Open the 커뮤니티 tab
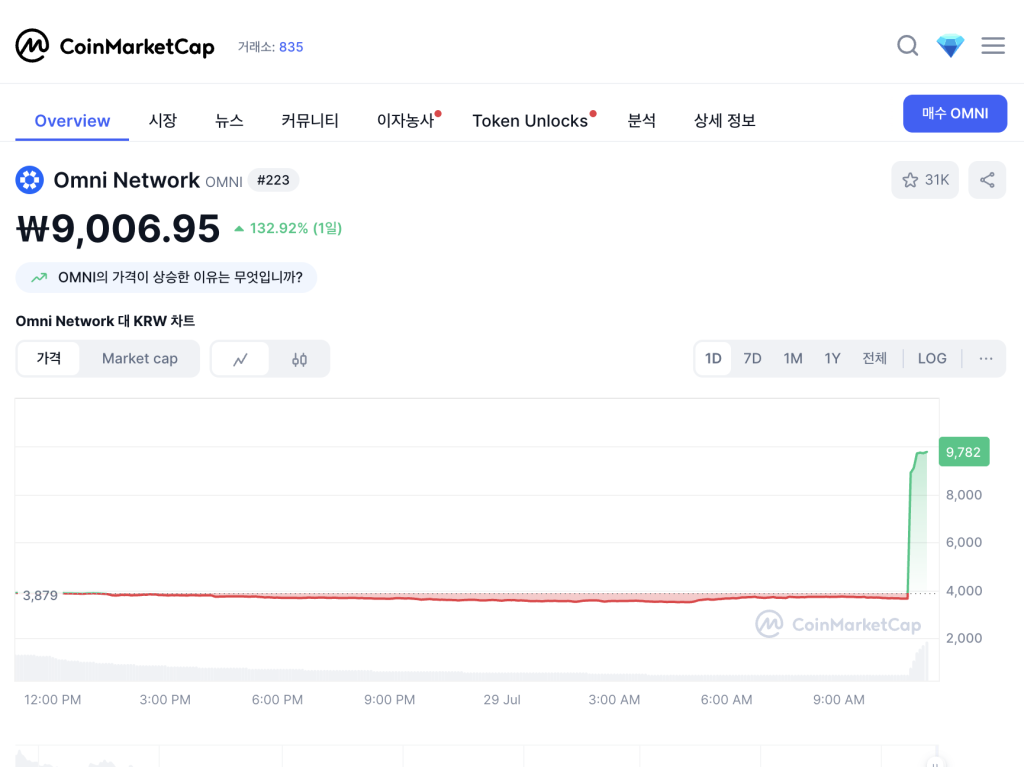 coord(310,121)
